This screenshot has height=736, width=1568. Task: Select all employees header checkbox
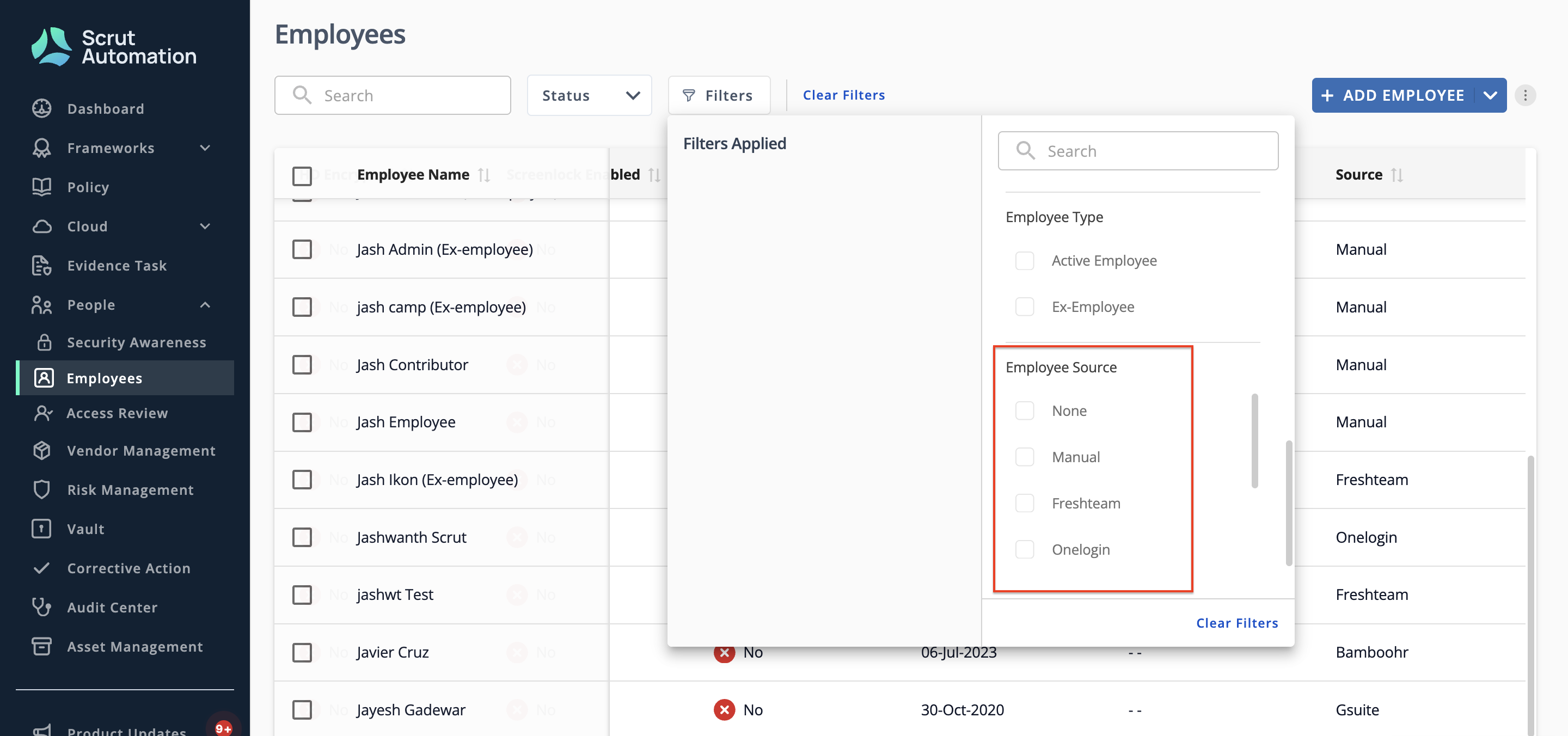coord(302,176)
